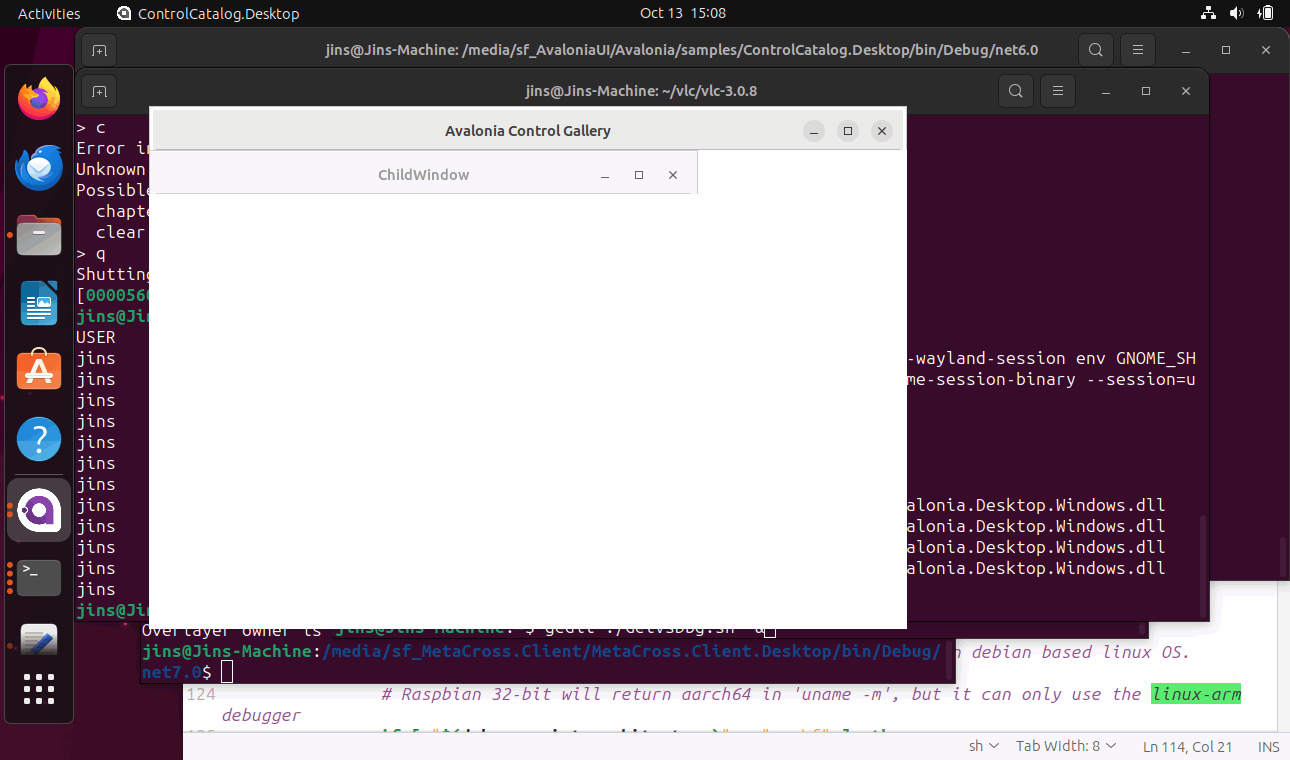
Task: Open the power tray icon
Action: click(1265, 14)
